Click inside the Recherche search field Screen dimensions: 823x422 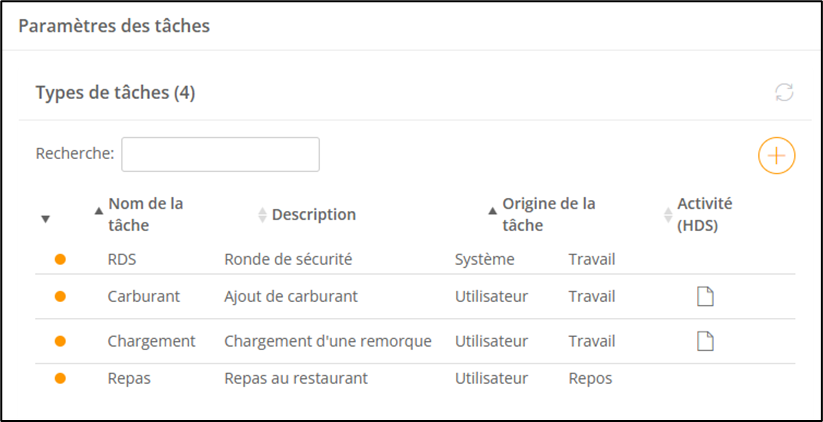[220, 154]
